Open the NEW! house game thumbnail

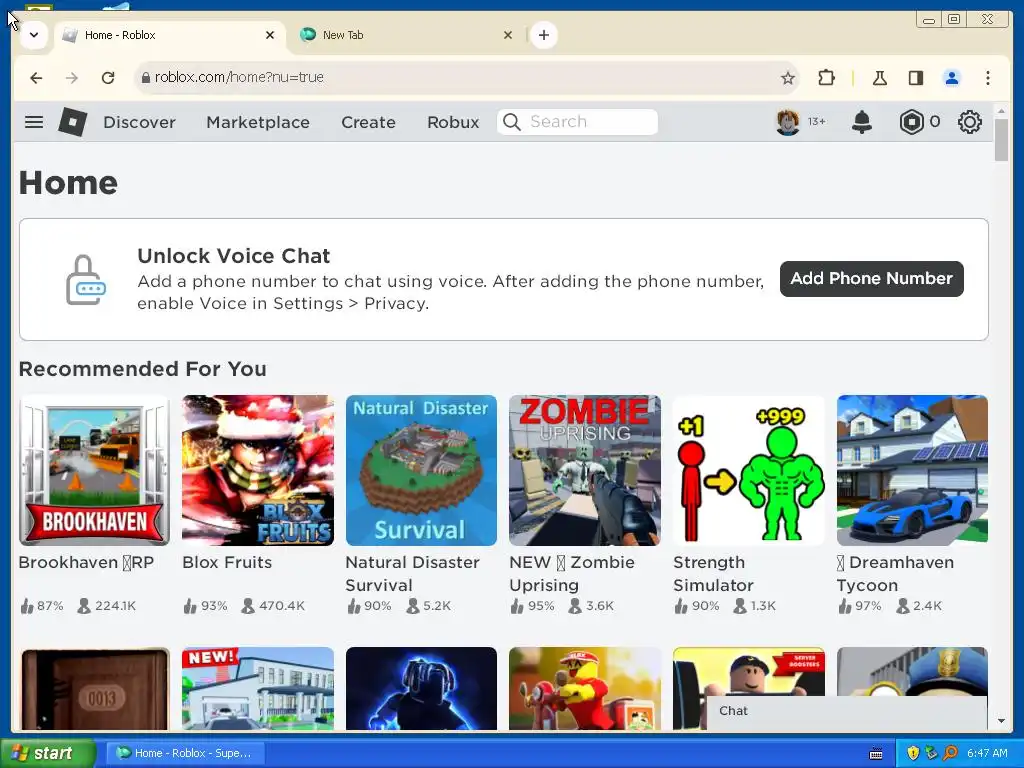point(258,688)
